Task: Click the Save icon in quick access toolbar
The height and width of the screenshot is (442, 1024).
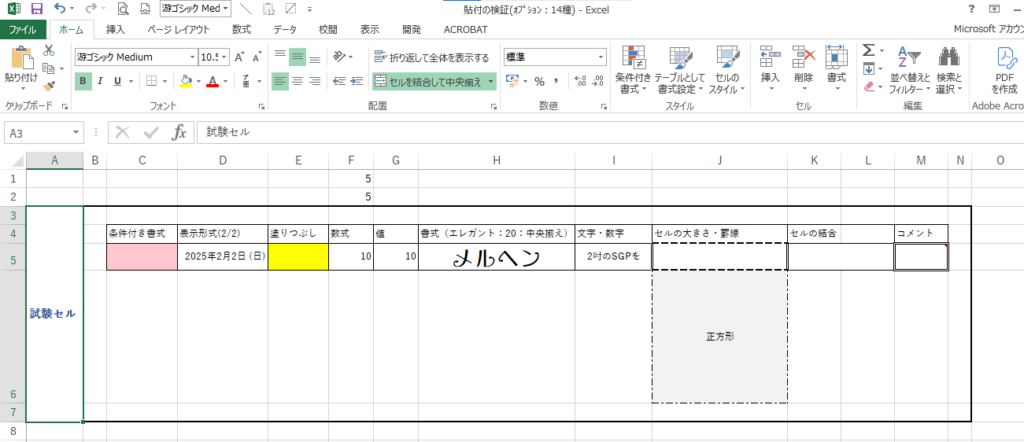Action: click(x=37, y=9)
